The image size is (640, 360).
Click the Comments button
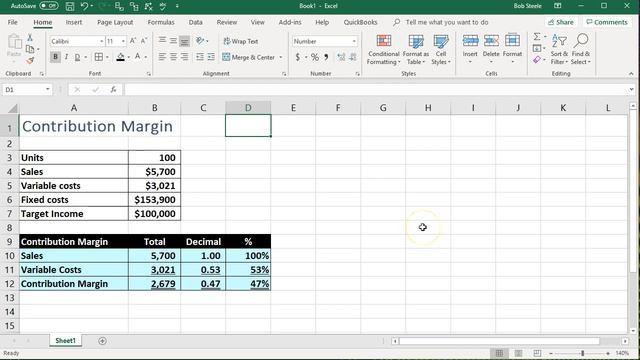click(607, 22)
